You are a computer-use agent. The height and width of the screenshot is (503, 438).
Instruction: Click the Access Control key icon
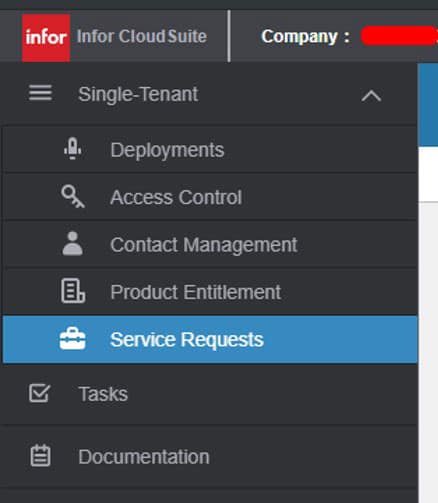click(73, 197)
